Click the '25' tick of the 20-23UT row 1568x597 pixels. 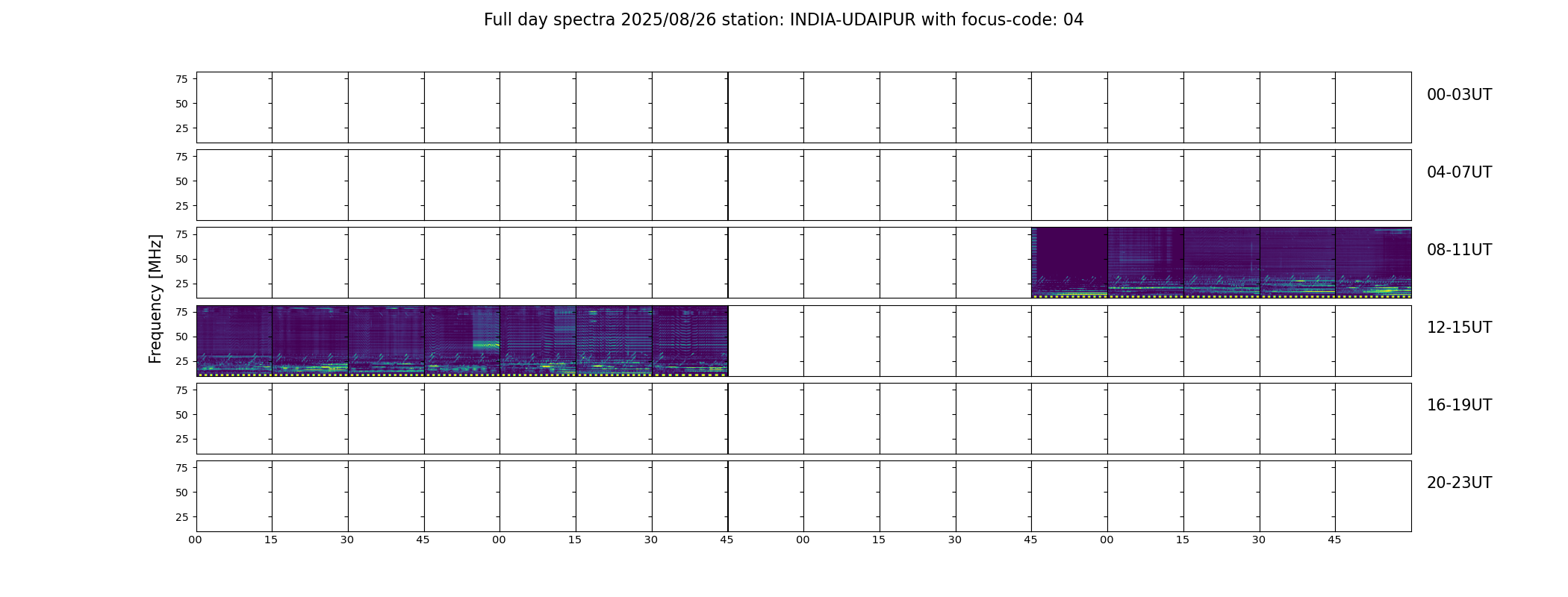(181, 517)
